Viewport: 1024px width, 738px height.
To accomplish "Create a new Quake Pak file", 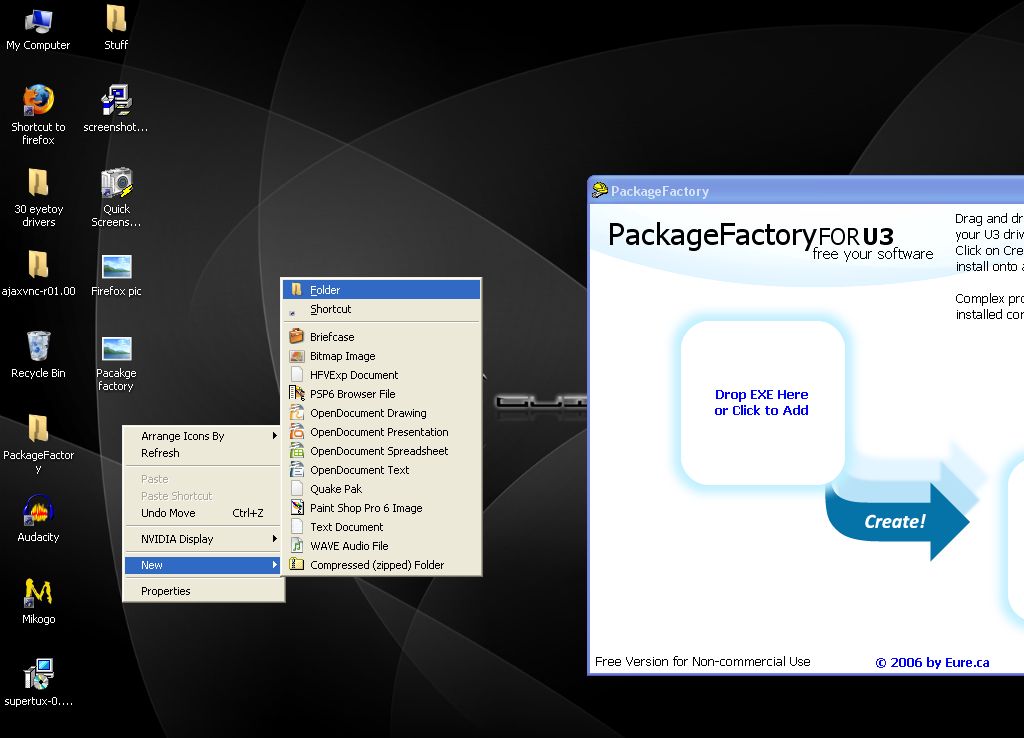I will [x=382, y=489].
